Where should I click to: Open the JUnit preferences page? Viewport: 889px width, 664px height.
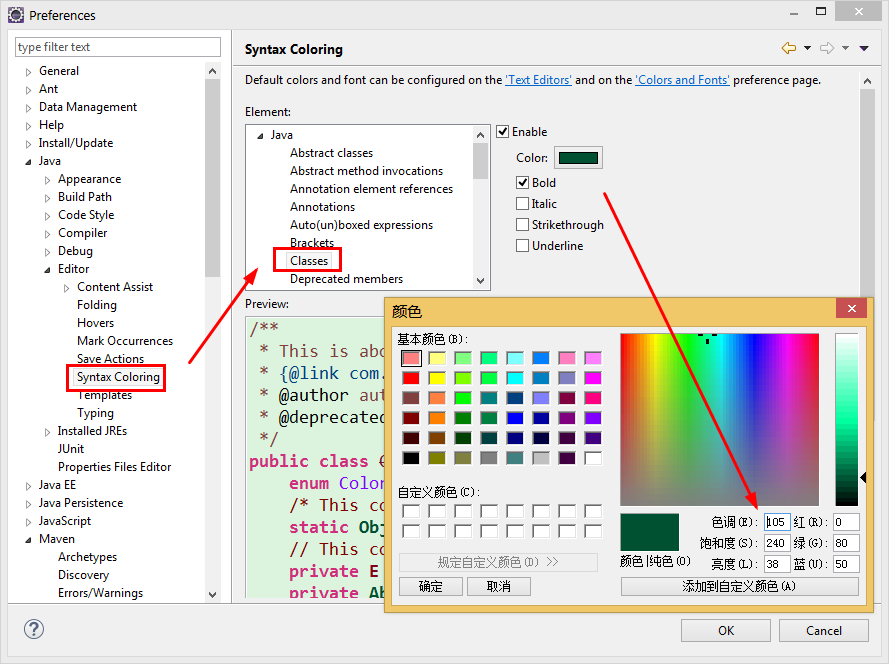point(71,449)
